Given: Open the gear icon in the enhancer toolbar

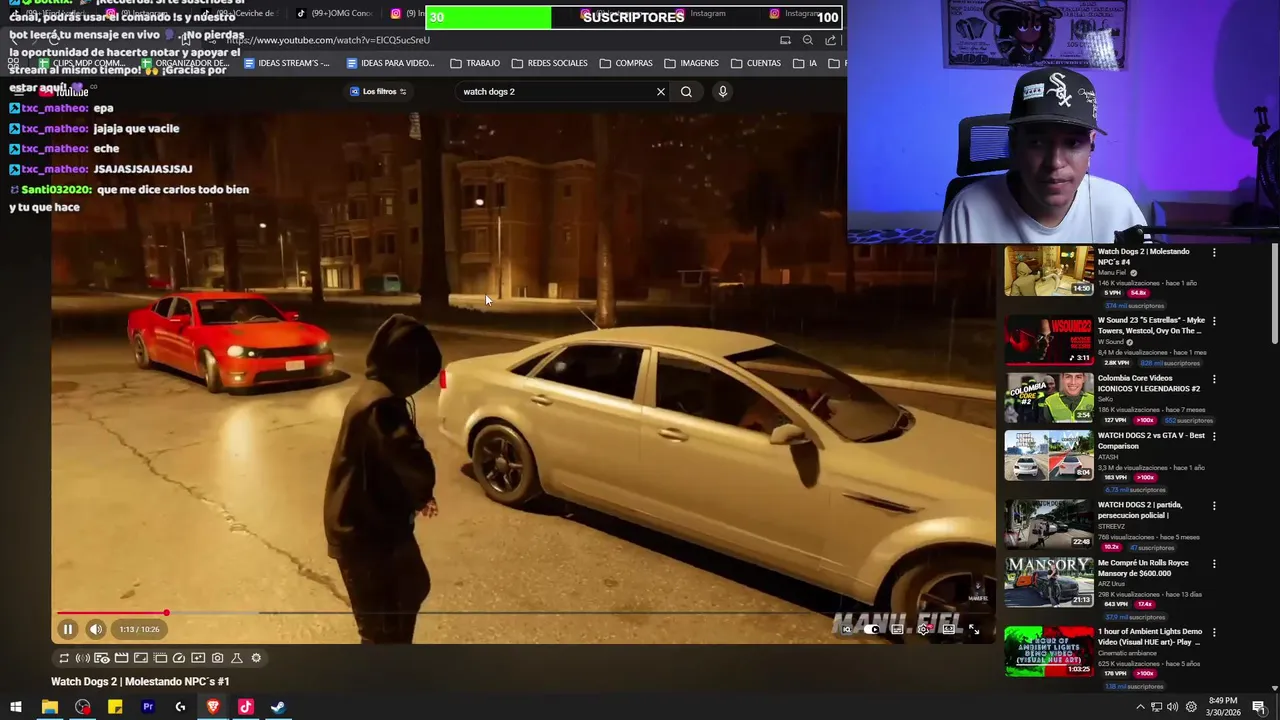Looking at the screenshot, I should tap(256, 658).
